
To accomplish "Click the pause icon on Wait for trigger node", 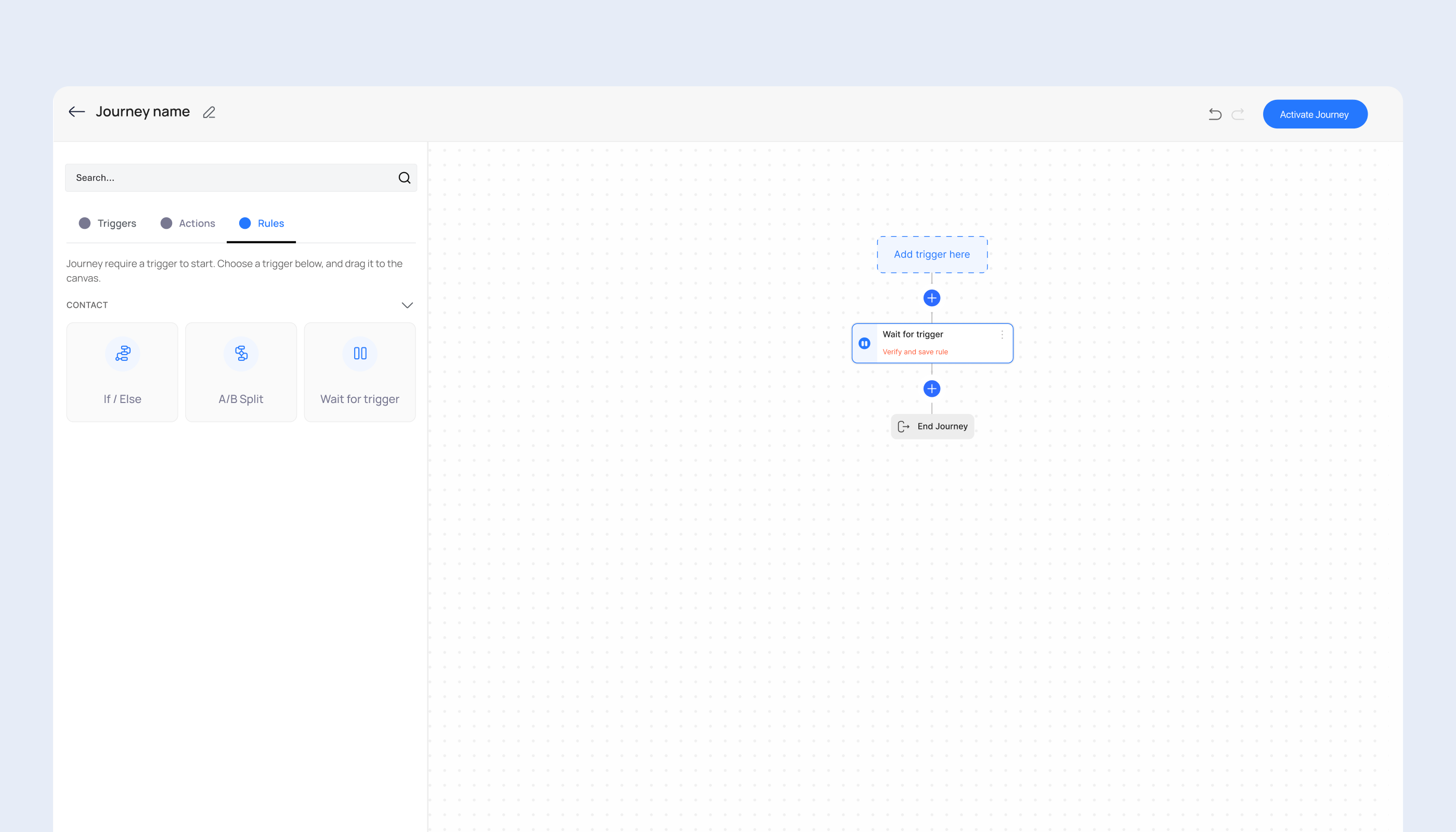I will tap(864, 343).
